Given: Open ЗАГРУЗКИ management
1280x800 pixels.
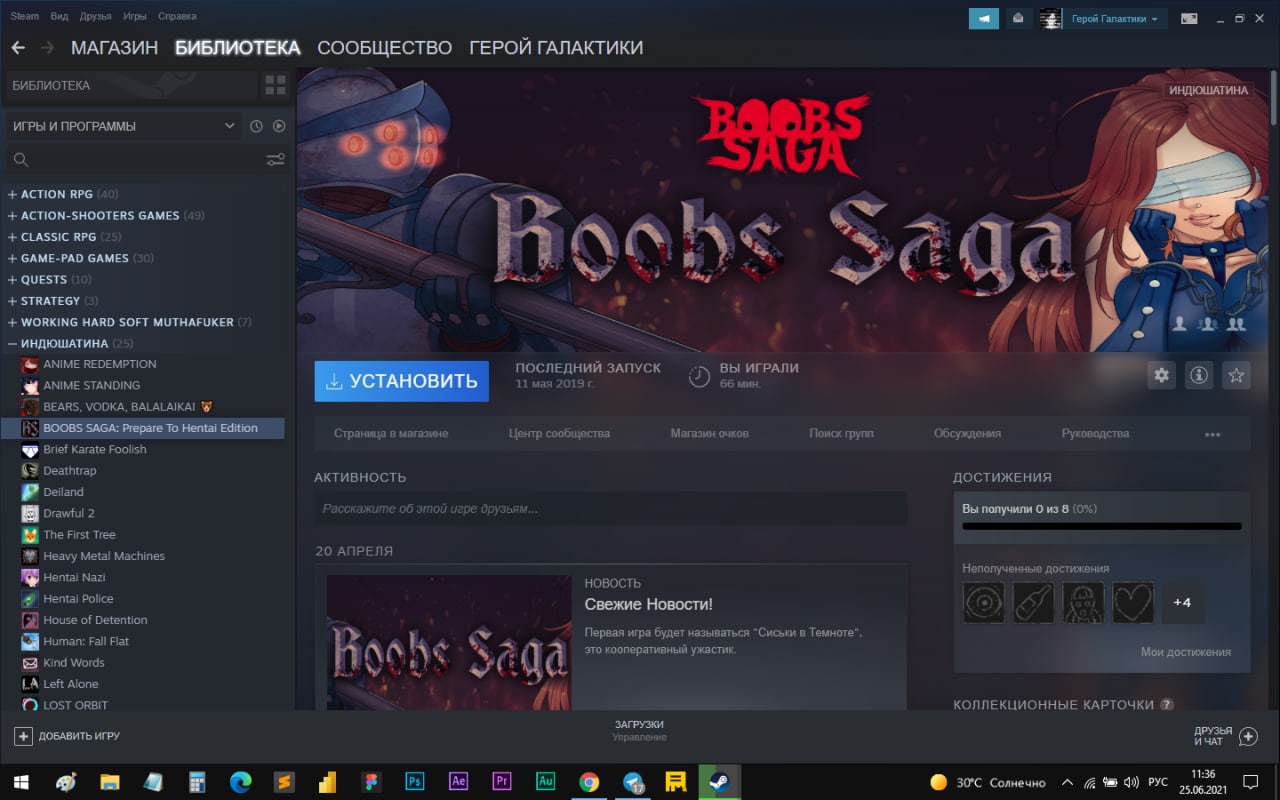Looking at the screenshot, I should (x=639, y=730).
